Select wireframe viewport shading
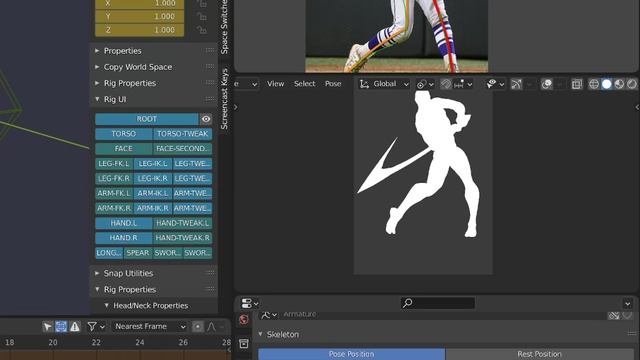This screenshot has width=640, height=360. click(x=594, y=84)
